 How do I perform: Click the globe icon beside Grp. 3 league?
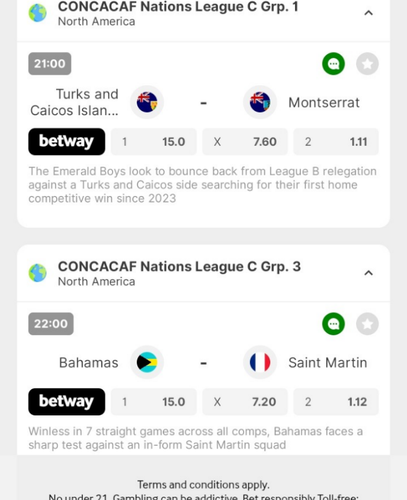click(38, 273)
